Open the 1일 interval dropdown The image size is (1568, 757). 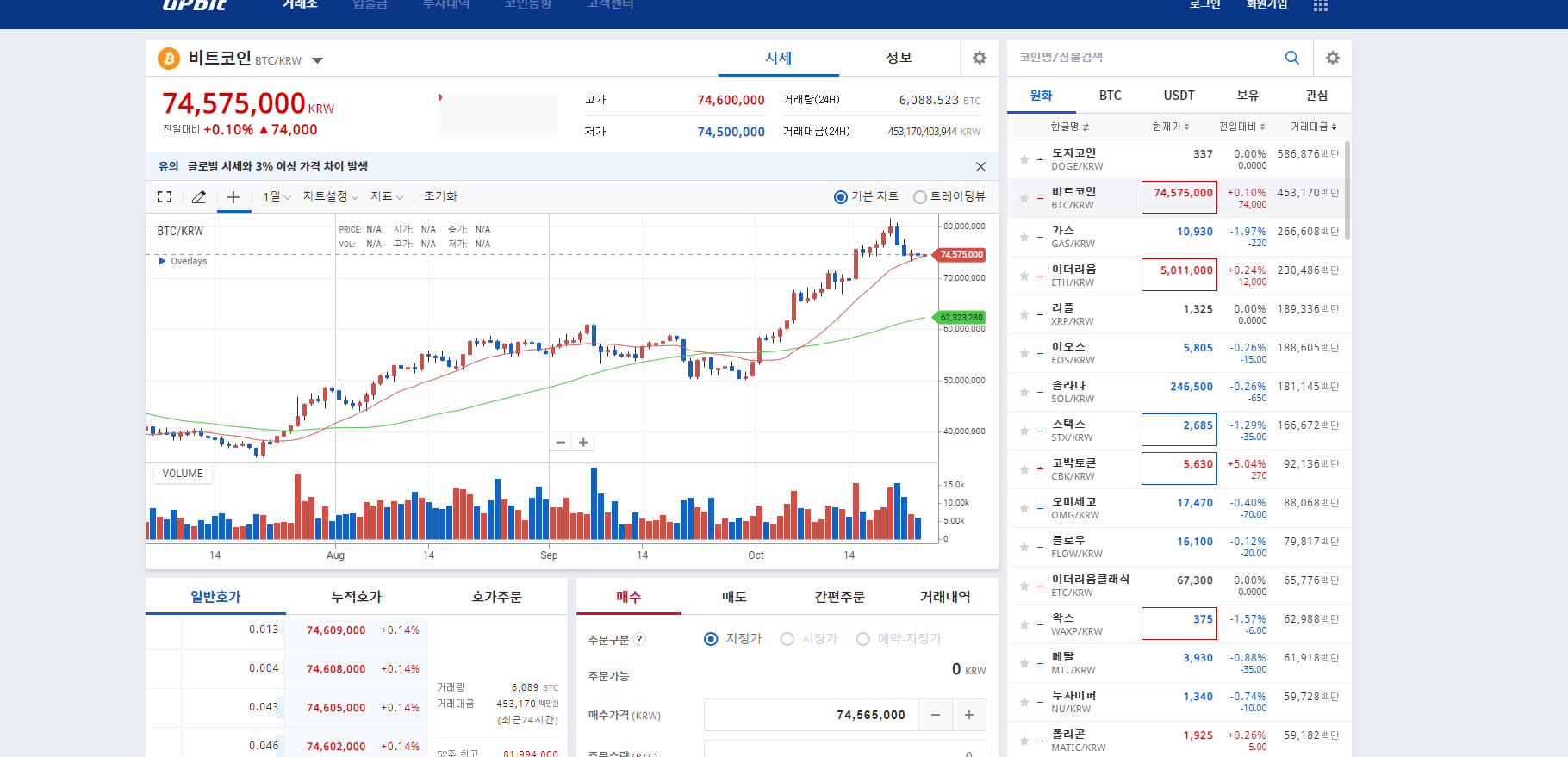click(277, 196)
